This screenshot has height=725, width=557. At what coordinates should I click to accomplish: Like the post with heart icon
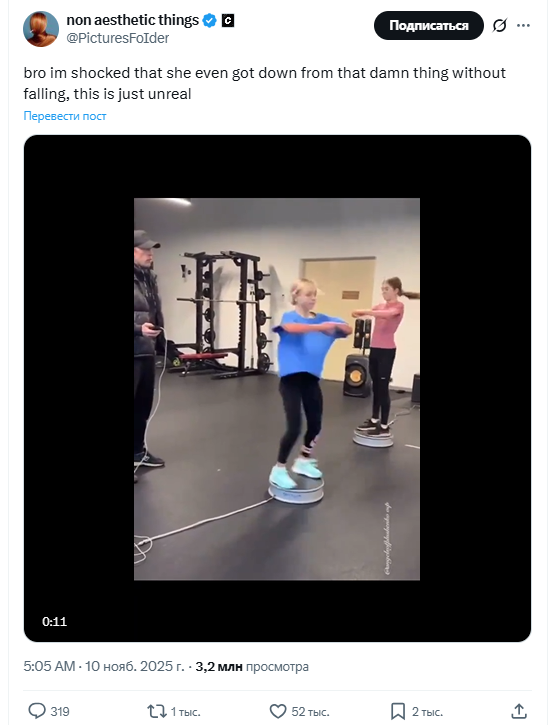coord(278,711)
